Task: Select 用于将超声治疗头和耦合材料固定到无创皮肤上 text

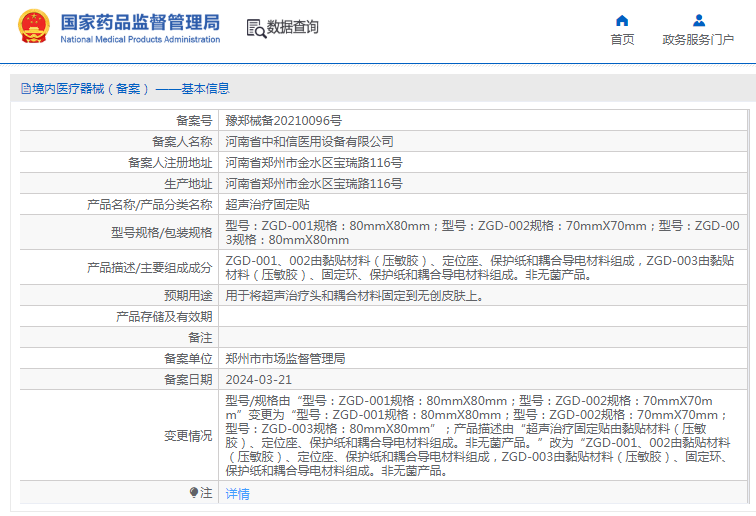Action: pyautogui.click(x=354, y=296)
